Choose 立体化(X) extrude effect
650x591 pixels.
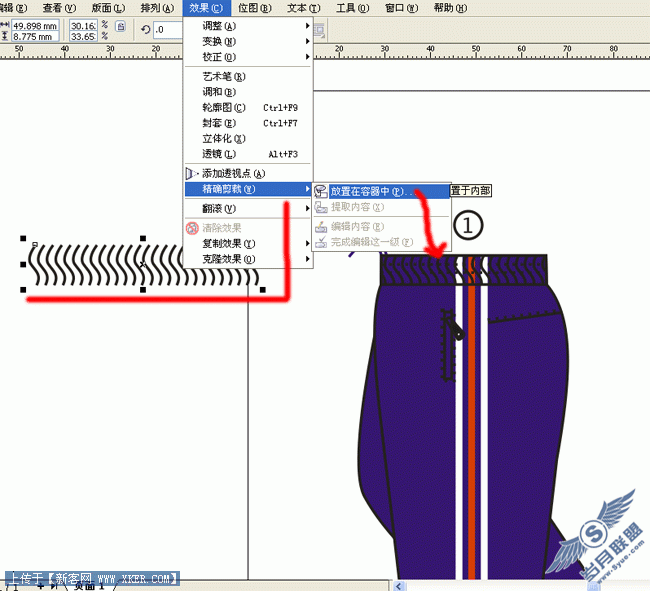pyautogui.click(x=248, y=138)
